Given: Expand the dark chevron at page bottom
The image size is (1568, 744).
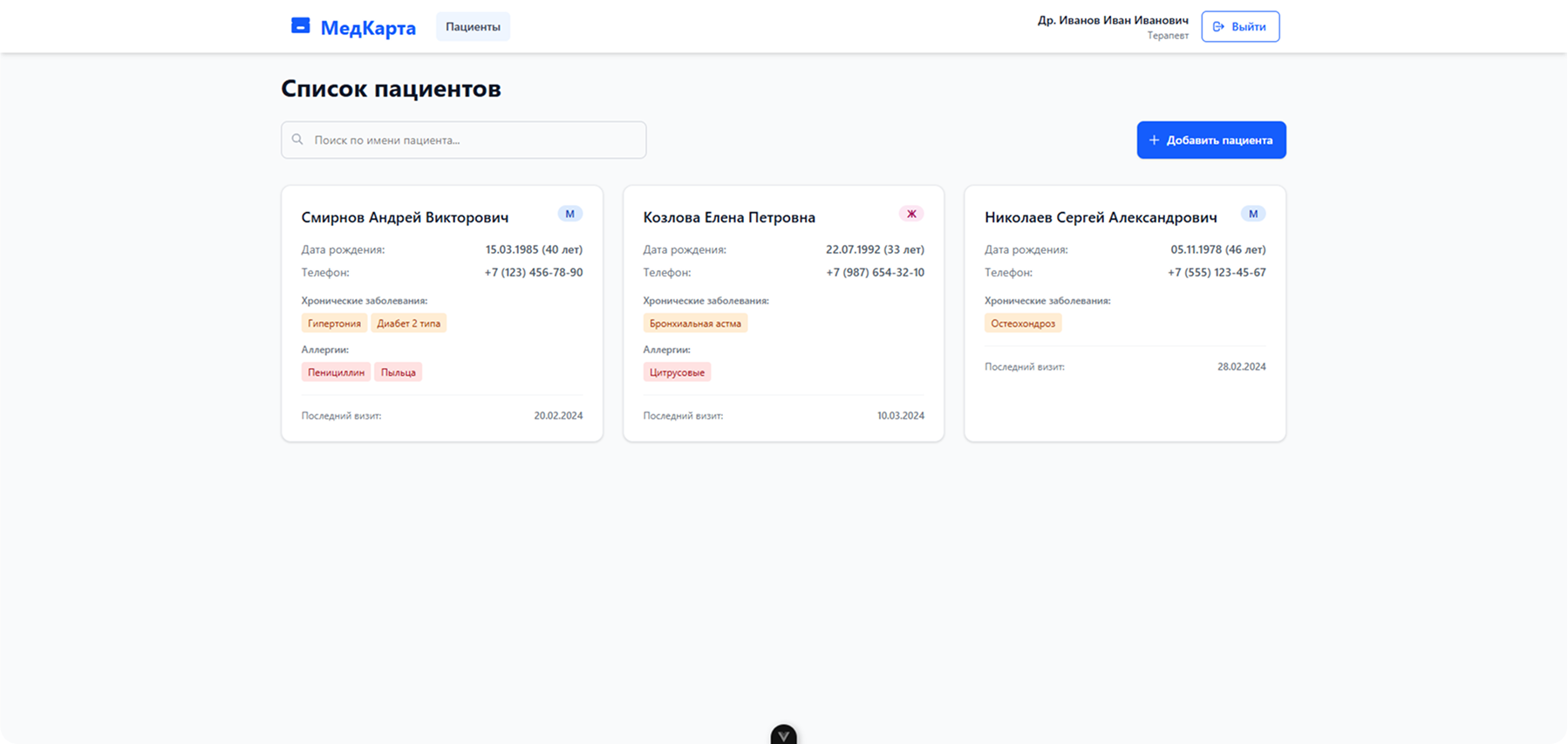Looking at the screenshot, I should (783, 735).
